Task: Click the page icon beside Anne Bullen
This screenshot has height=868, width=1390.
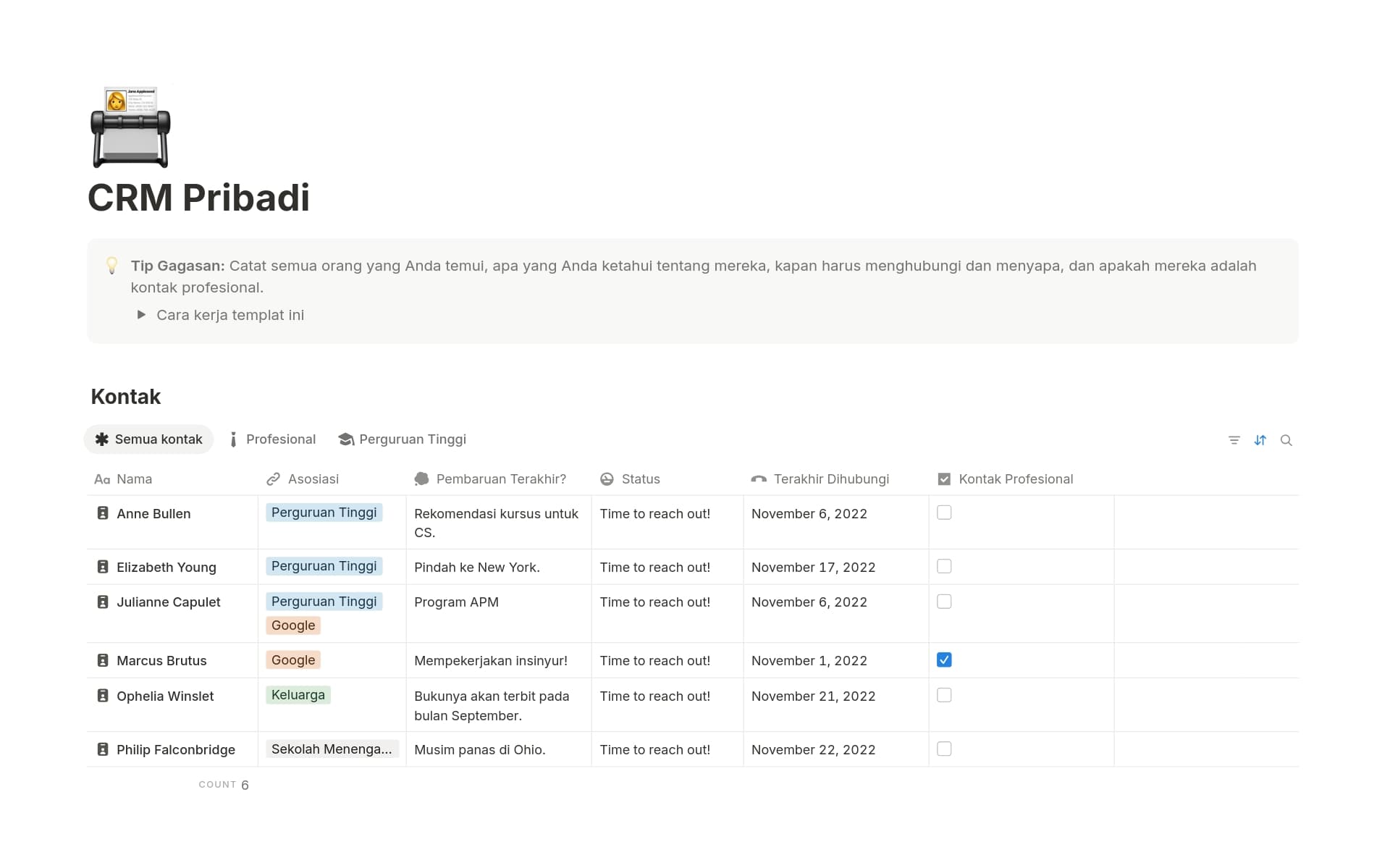Action: (103, 513)
